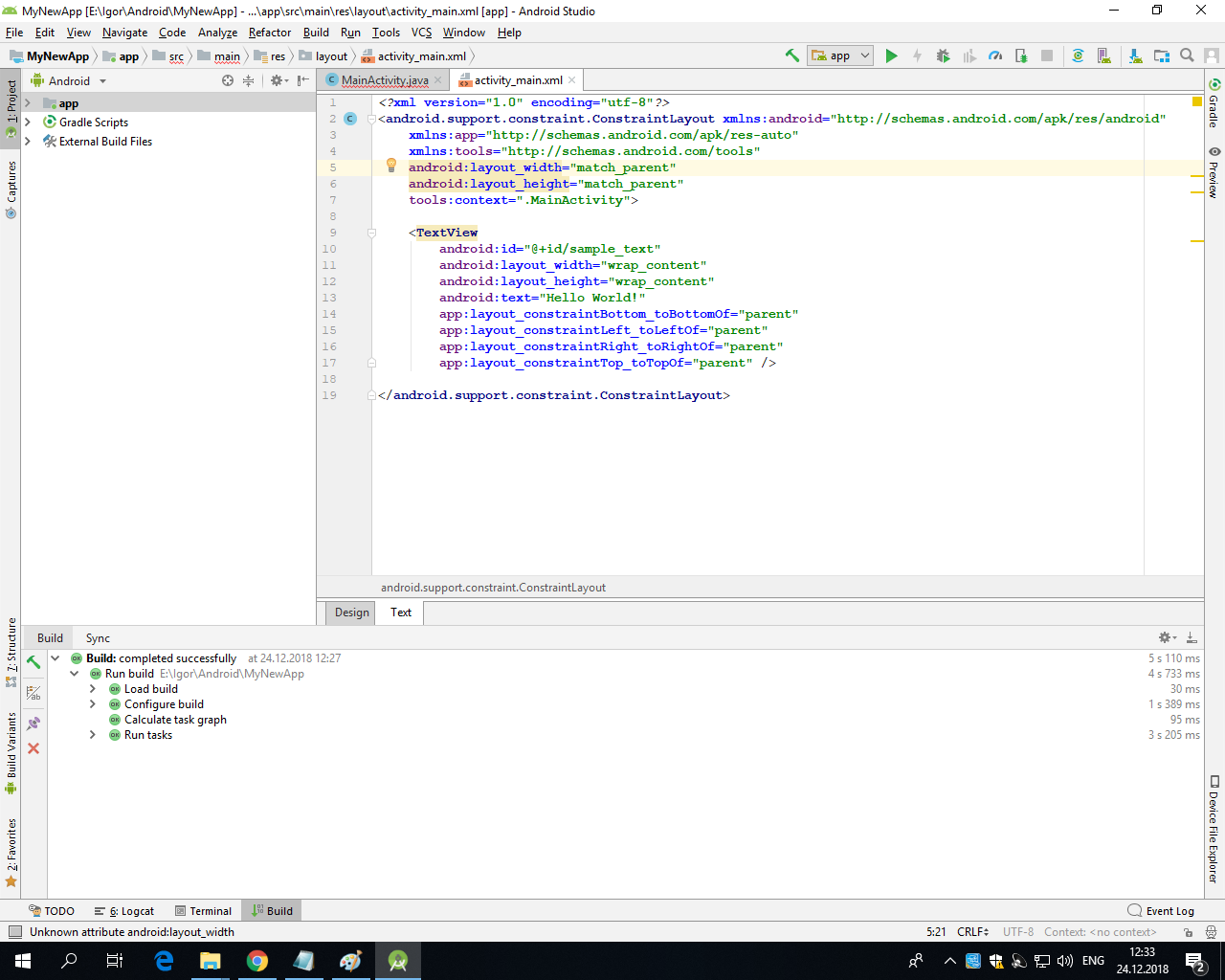Hide Build tool window with download-arrow icon
Viewport: 1225px width, 980px height.
[1192, 637]
